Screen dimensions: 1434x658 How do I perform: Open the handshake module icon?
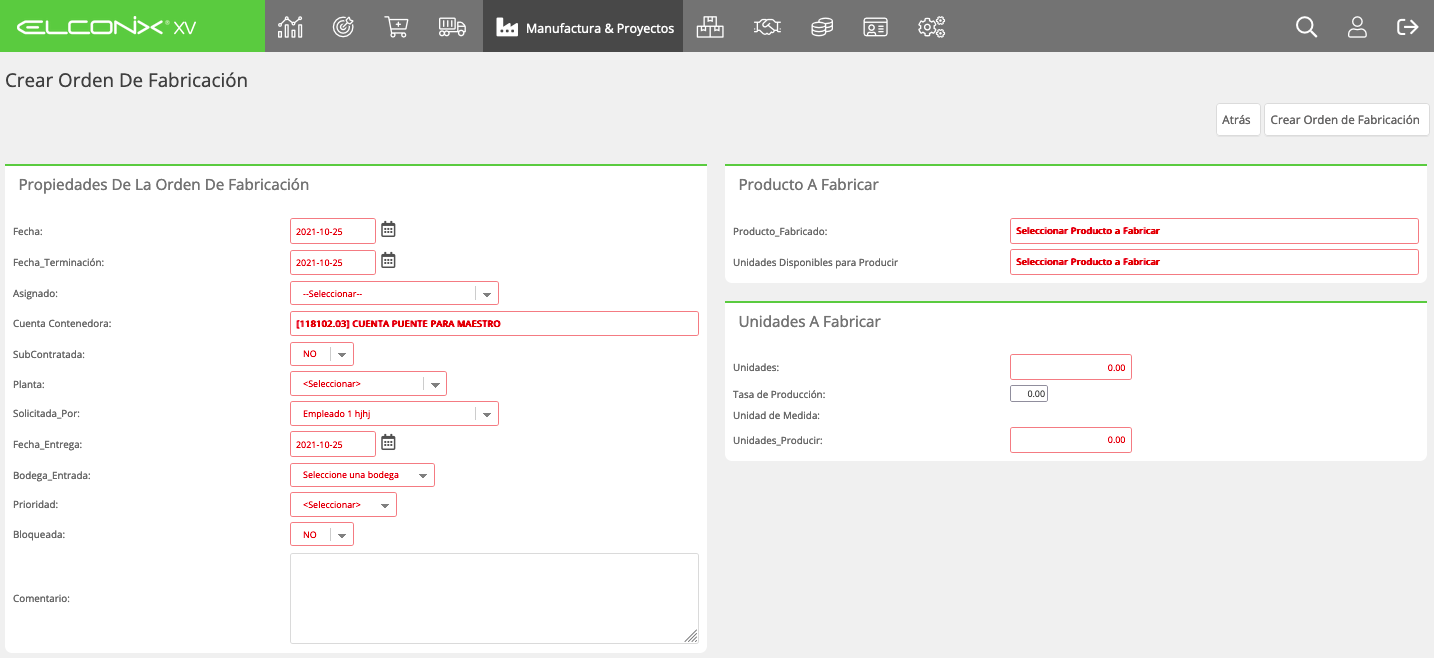coord(767,27)
